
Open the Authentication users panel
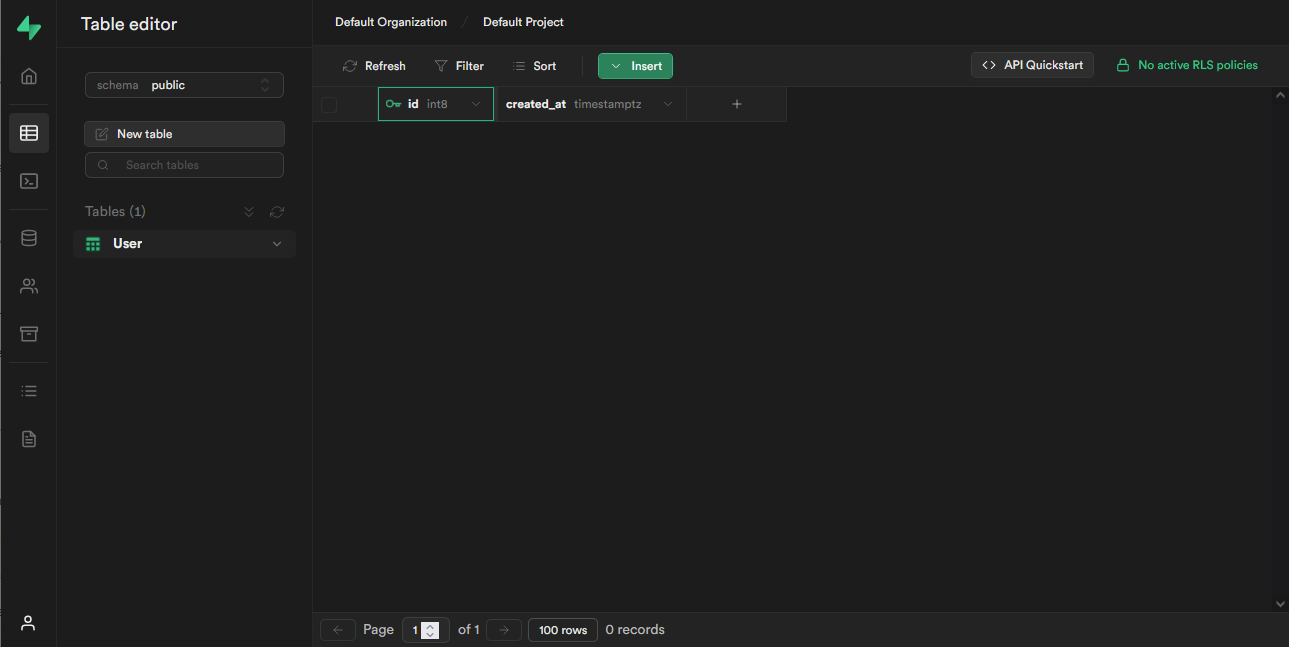(x=28, y=285)
